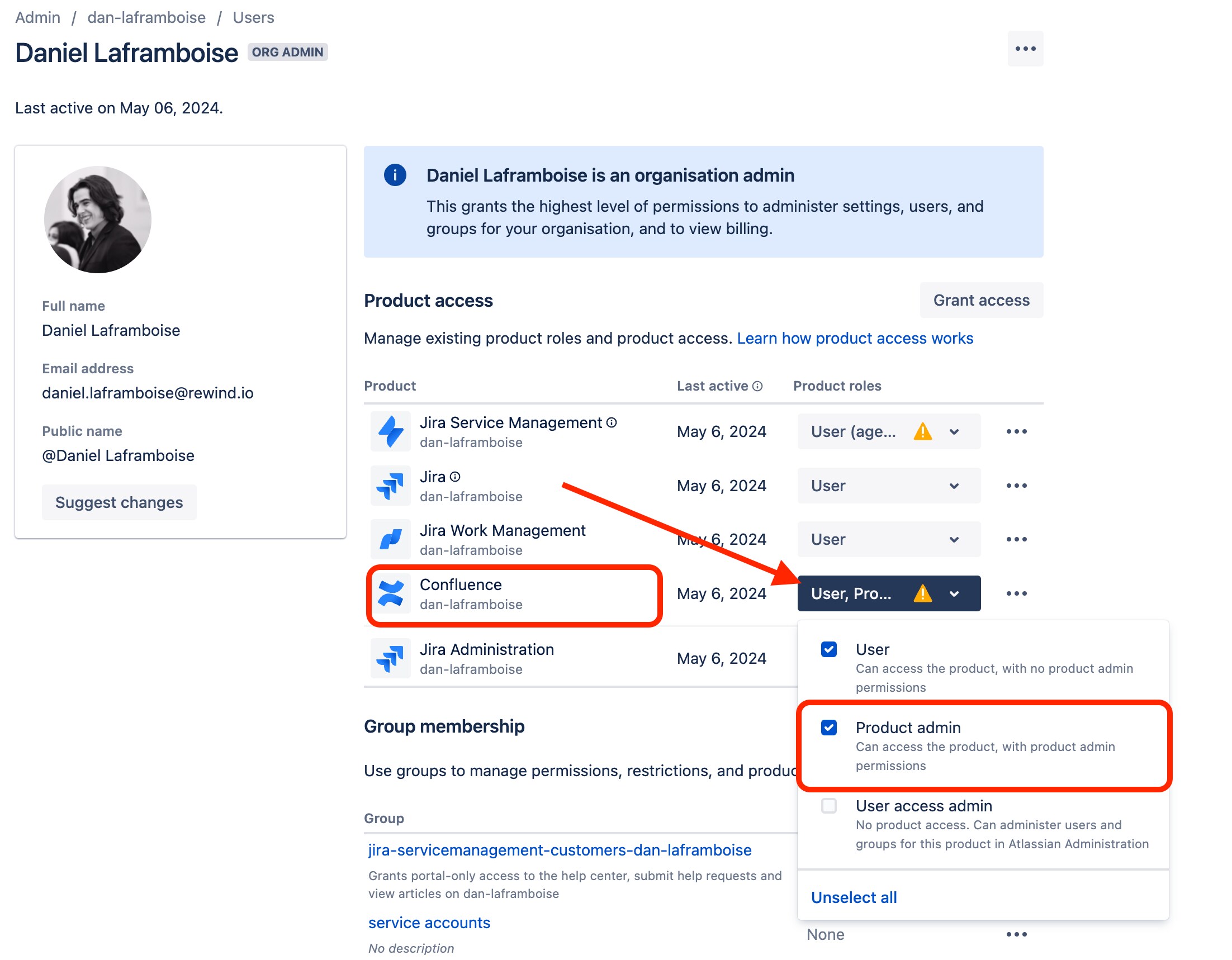Screen dimensions: 1232x960
Task: Open the Users breadcrumb item
Action: [253, 17]
